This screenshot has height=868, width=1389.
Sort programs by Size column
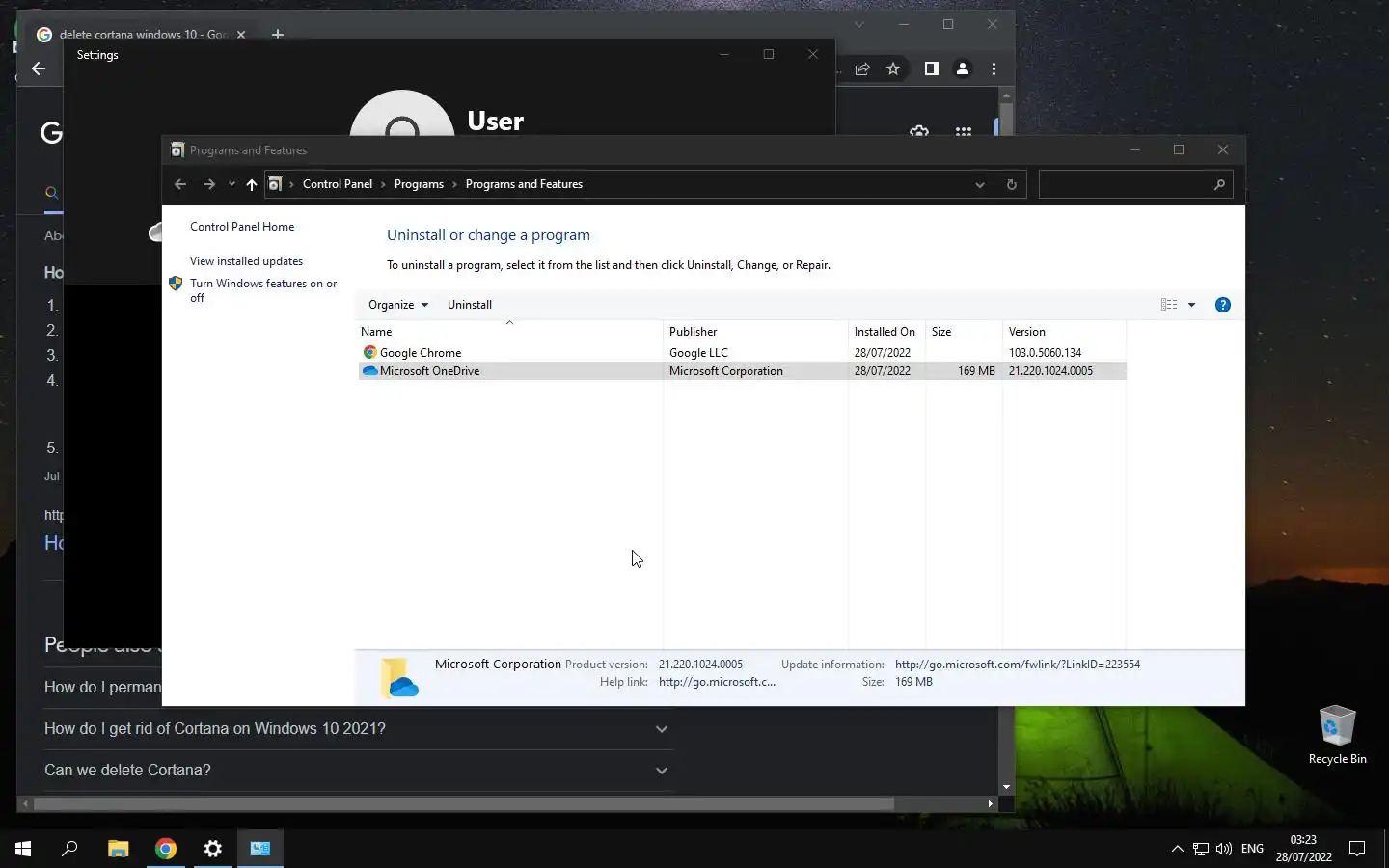tap(964, 331)
